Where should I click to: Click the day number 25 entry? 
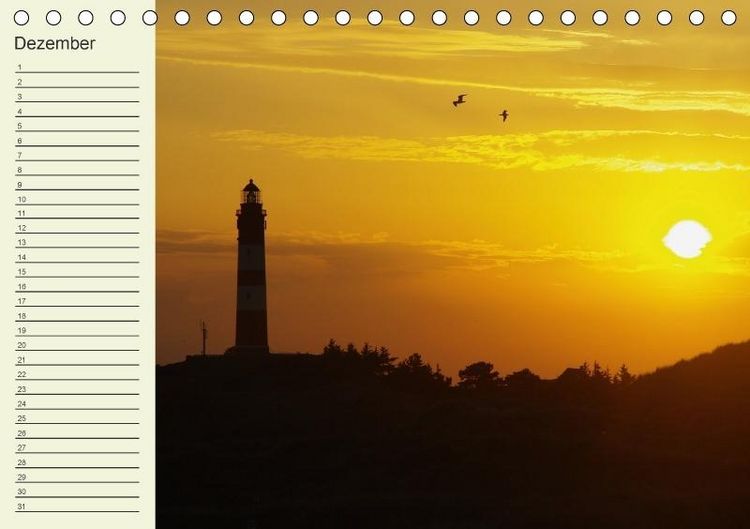[x=77, y=418]
